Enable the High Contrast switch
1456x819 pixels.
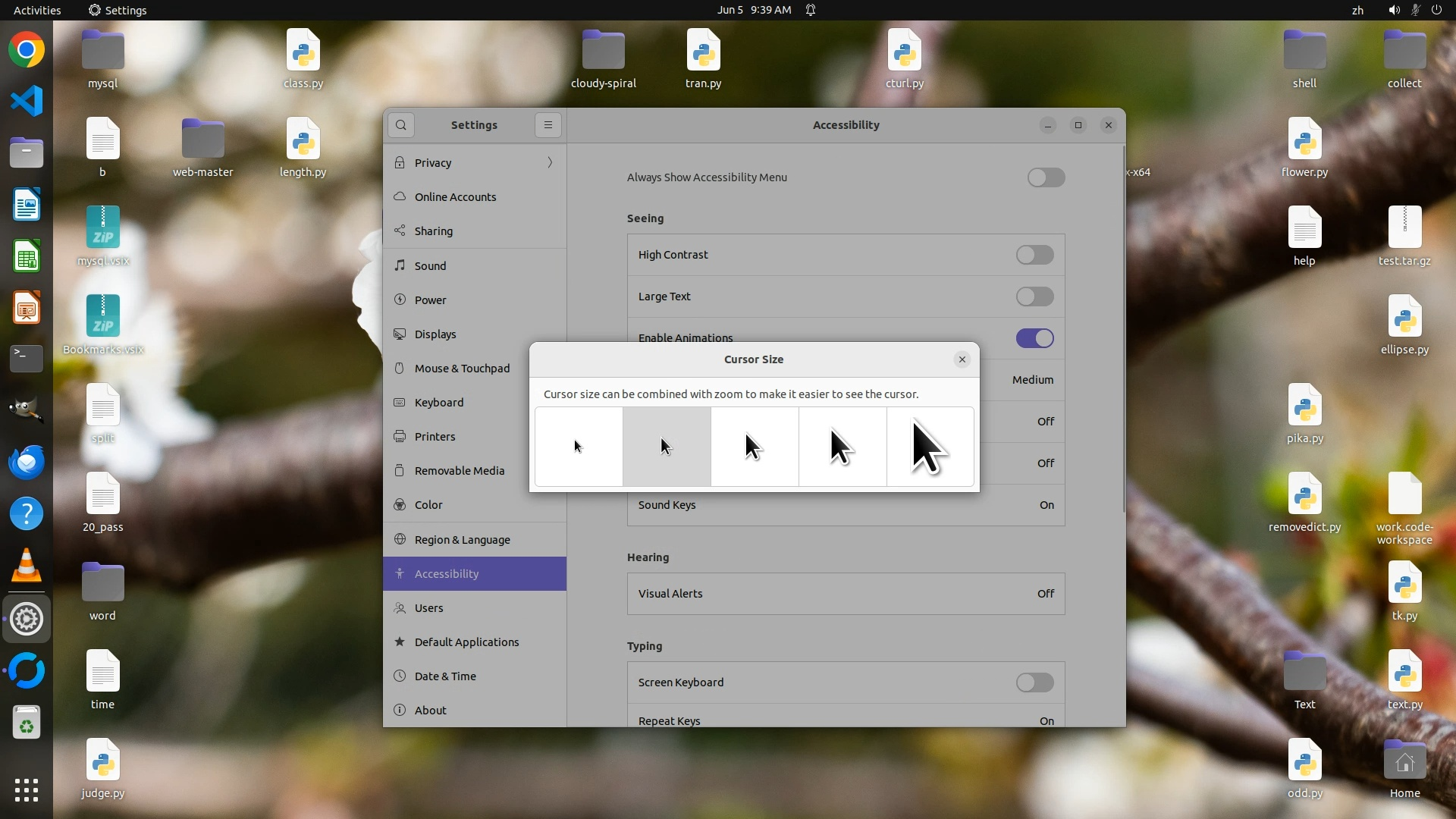[x=1034, y=255]
